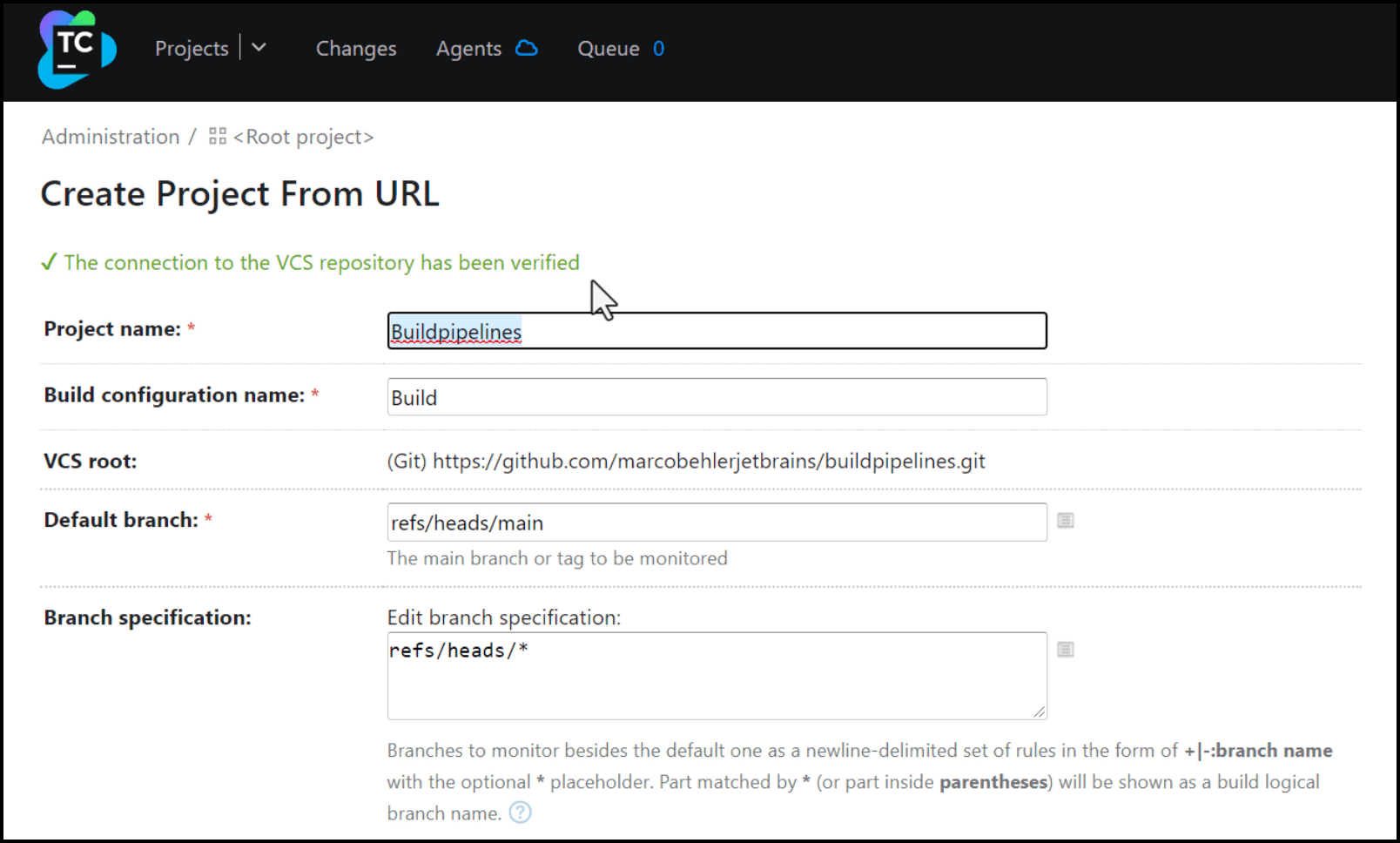Open parameter picker beside branch specification
Screen dimensions: 1400x843
(x=1065, y=650)
